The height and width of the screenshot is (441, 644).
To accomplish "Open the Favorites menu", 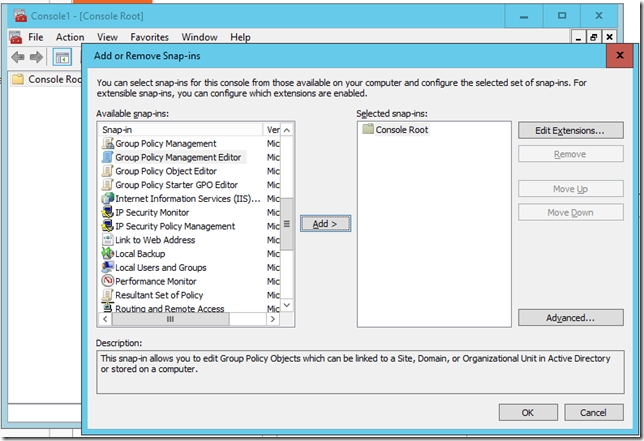I will tap(150, 37).
